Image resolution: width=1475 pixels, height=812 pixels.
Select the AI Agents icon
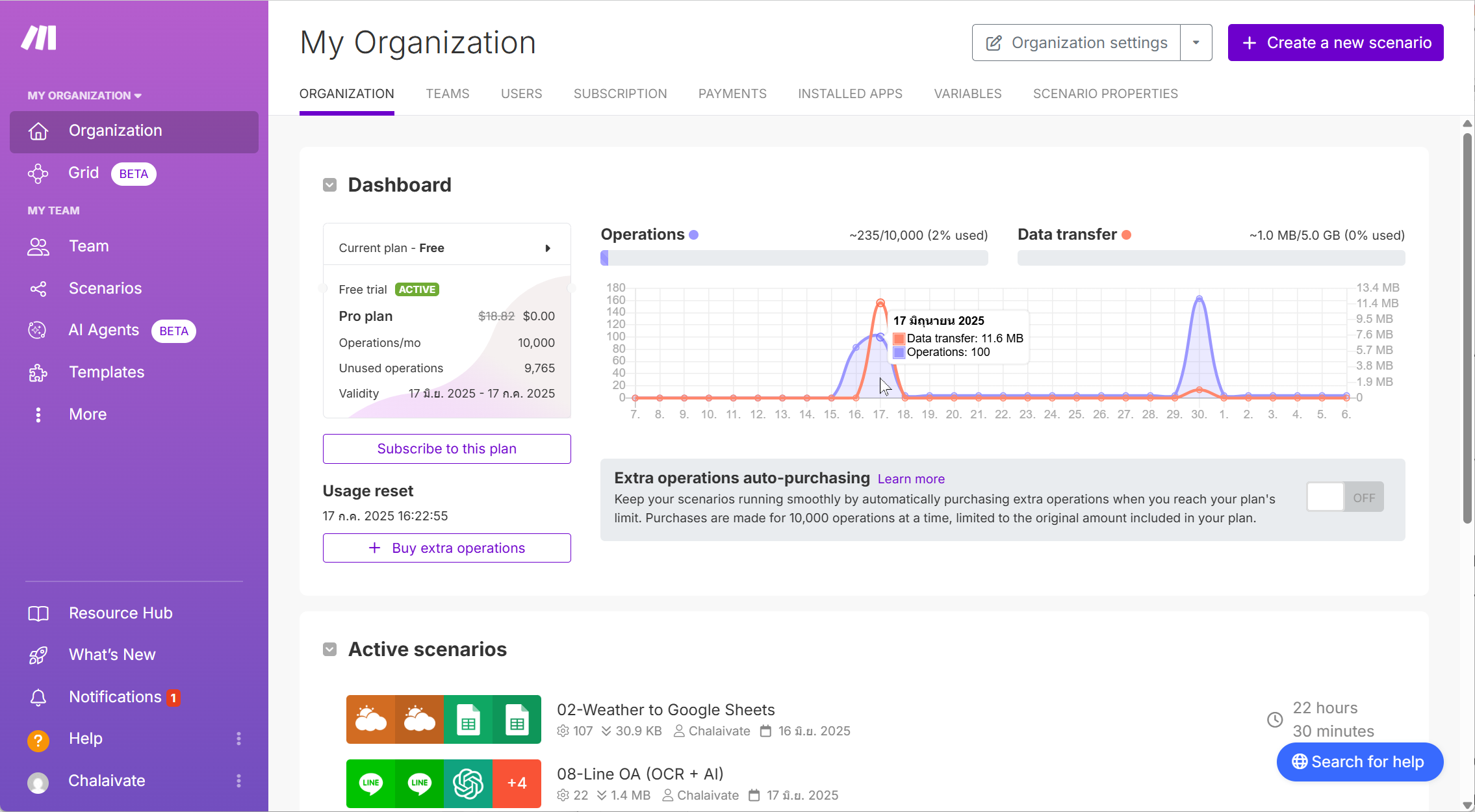38,330
